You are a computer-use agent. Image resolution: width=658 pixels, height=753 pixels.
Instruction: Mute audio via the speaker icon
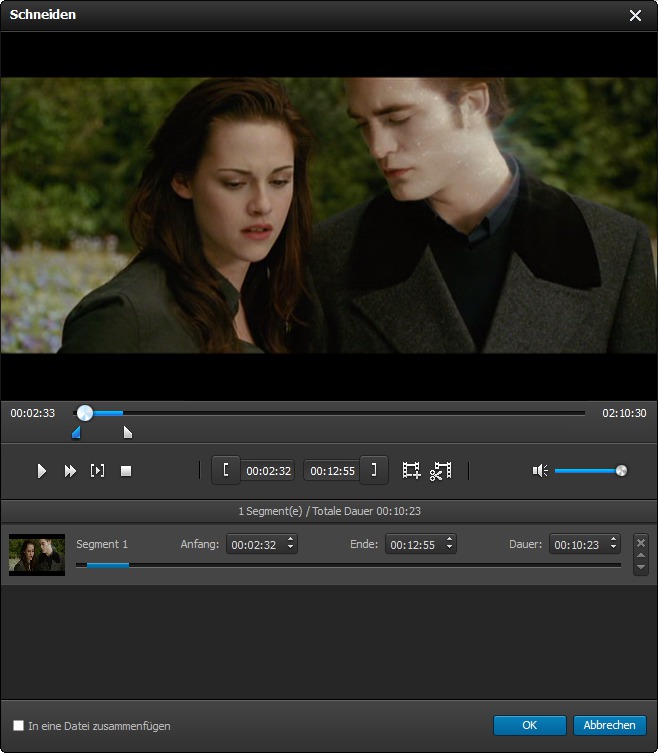(x=540, y=471)
